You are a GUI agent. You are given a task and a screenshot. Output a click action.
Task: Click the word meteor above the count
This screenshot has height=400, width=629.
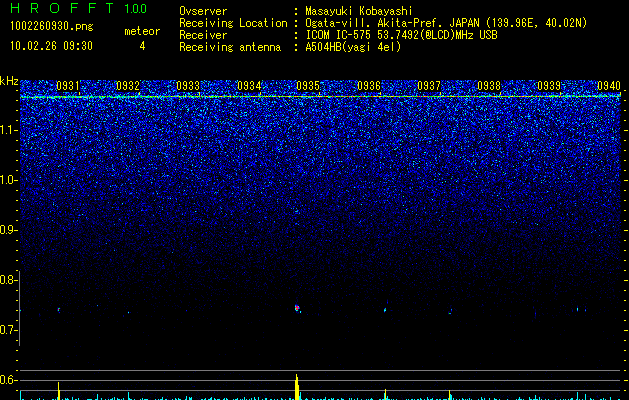142,31
